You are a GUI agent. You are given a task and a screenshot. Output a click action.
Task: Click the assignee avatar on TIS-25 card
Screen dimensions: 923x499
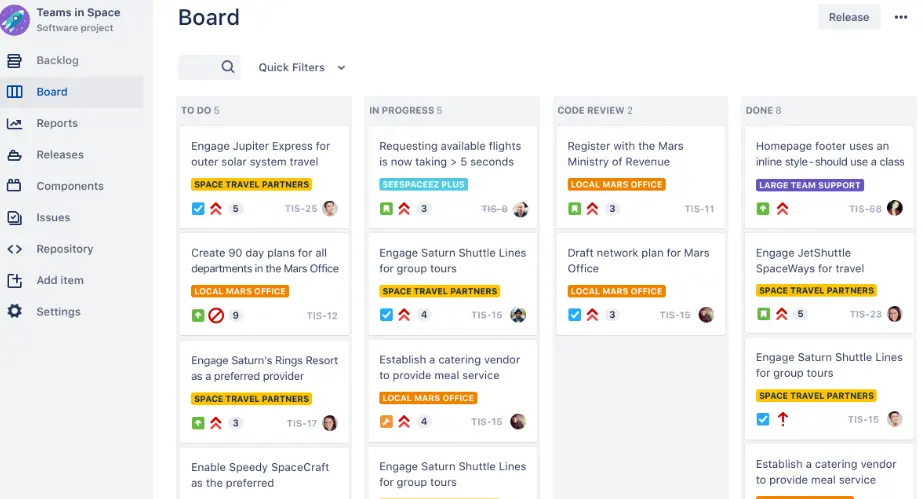pos(329,209)
